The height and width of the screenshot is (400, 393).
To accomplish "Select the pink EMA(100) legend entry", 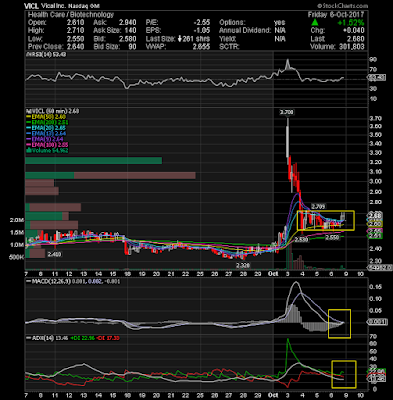I will [x=48, y=145].
